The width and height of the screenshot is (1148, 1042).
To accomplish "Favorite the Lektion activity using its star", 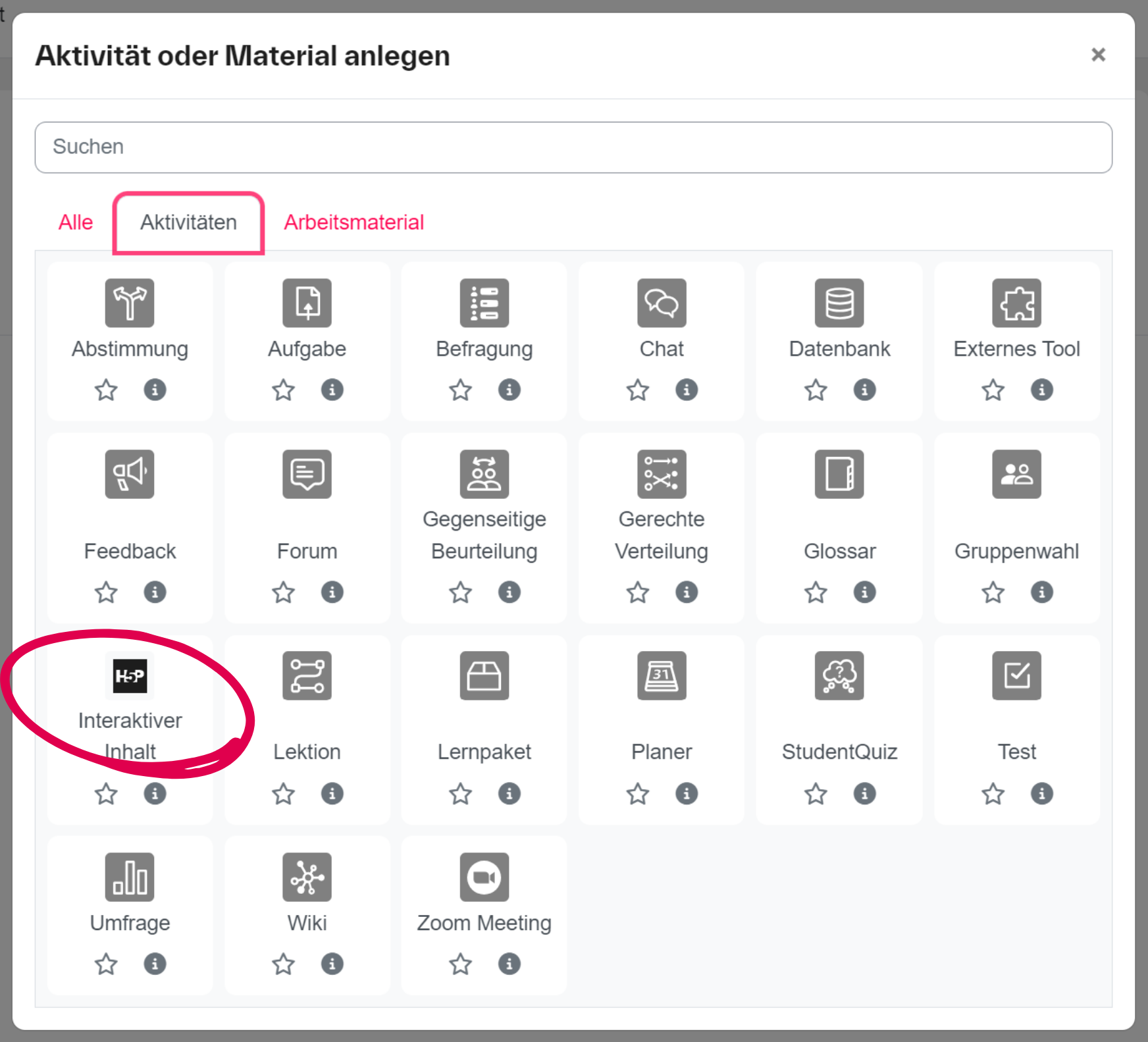I will pos(283,794).
